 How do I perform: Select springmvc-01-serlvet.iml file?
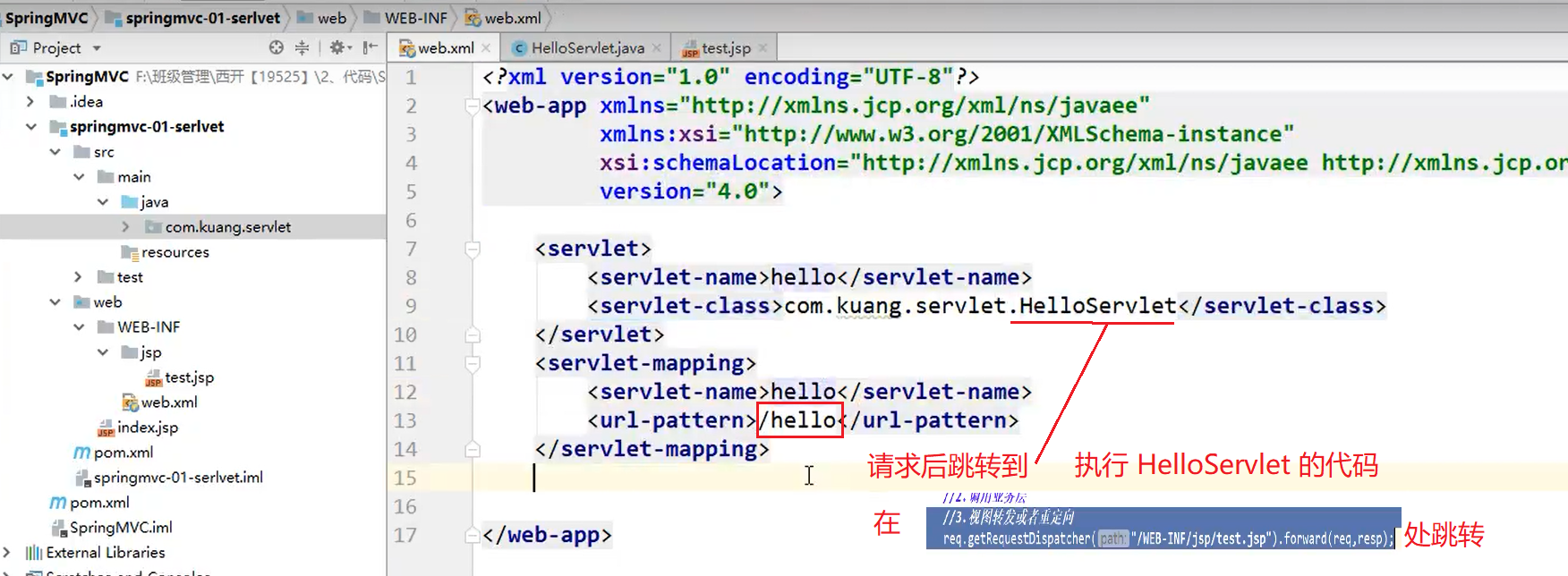tap(178, 478)
